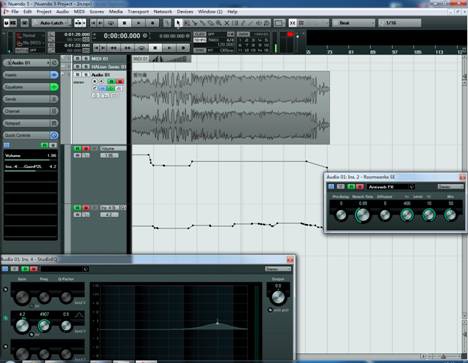Click the Stop button in transport panel

pyautogui.click(x=155, y=48)
